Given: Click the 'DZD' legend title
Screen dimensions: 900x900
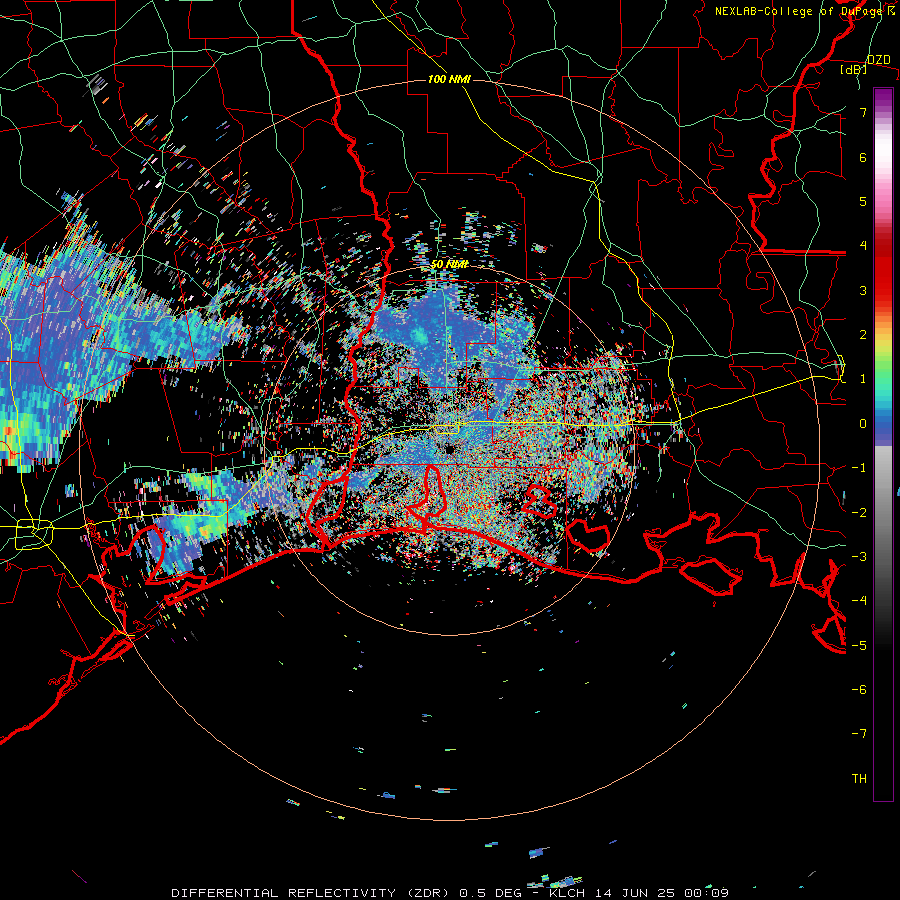Looking at the screenshot, I should pyautogui.click(x=879, y=60).
